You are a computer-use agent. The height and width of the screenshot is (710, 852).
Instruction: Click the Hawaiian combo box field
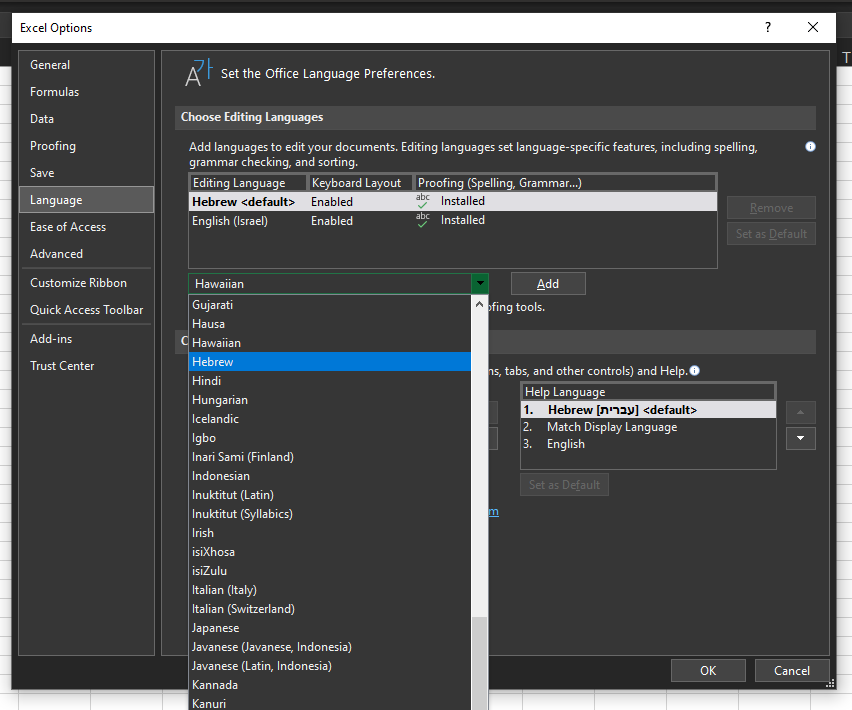coord(330,284)
